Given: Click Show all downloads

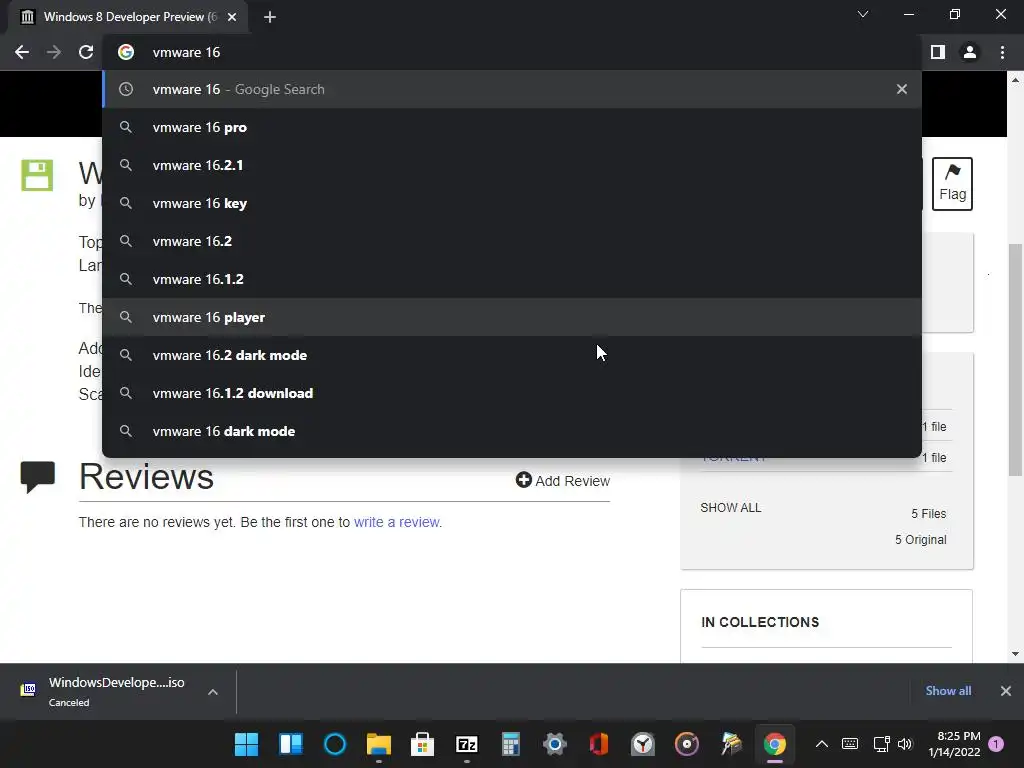Looking at the screenshot, I should point(948,690).
